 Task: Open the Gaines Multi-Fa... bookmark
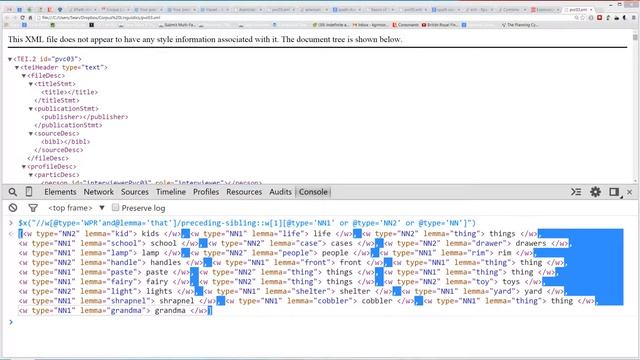177,25
